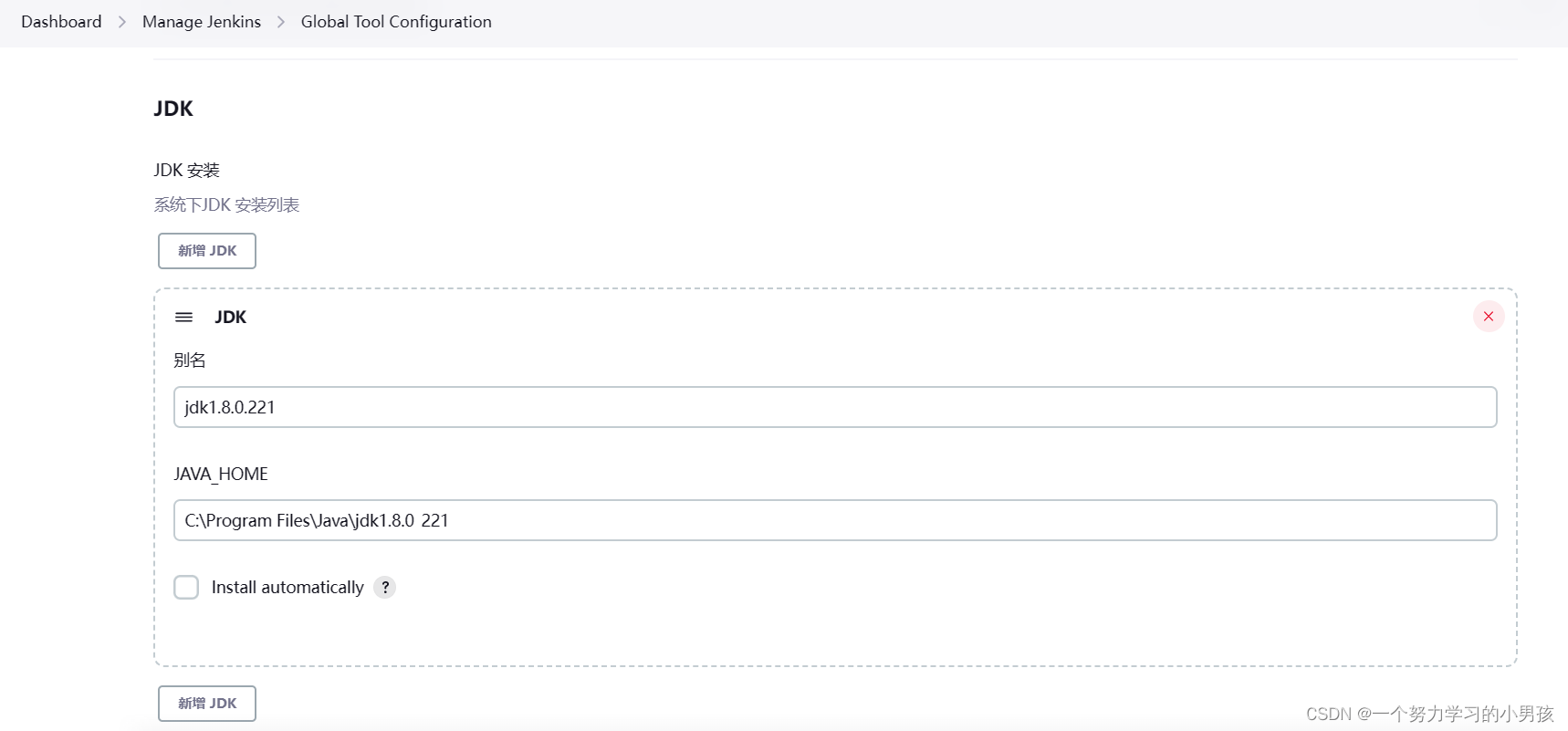
Task: Click the JAVA_HOME field label
Action: 221,474
